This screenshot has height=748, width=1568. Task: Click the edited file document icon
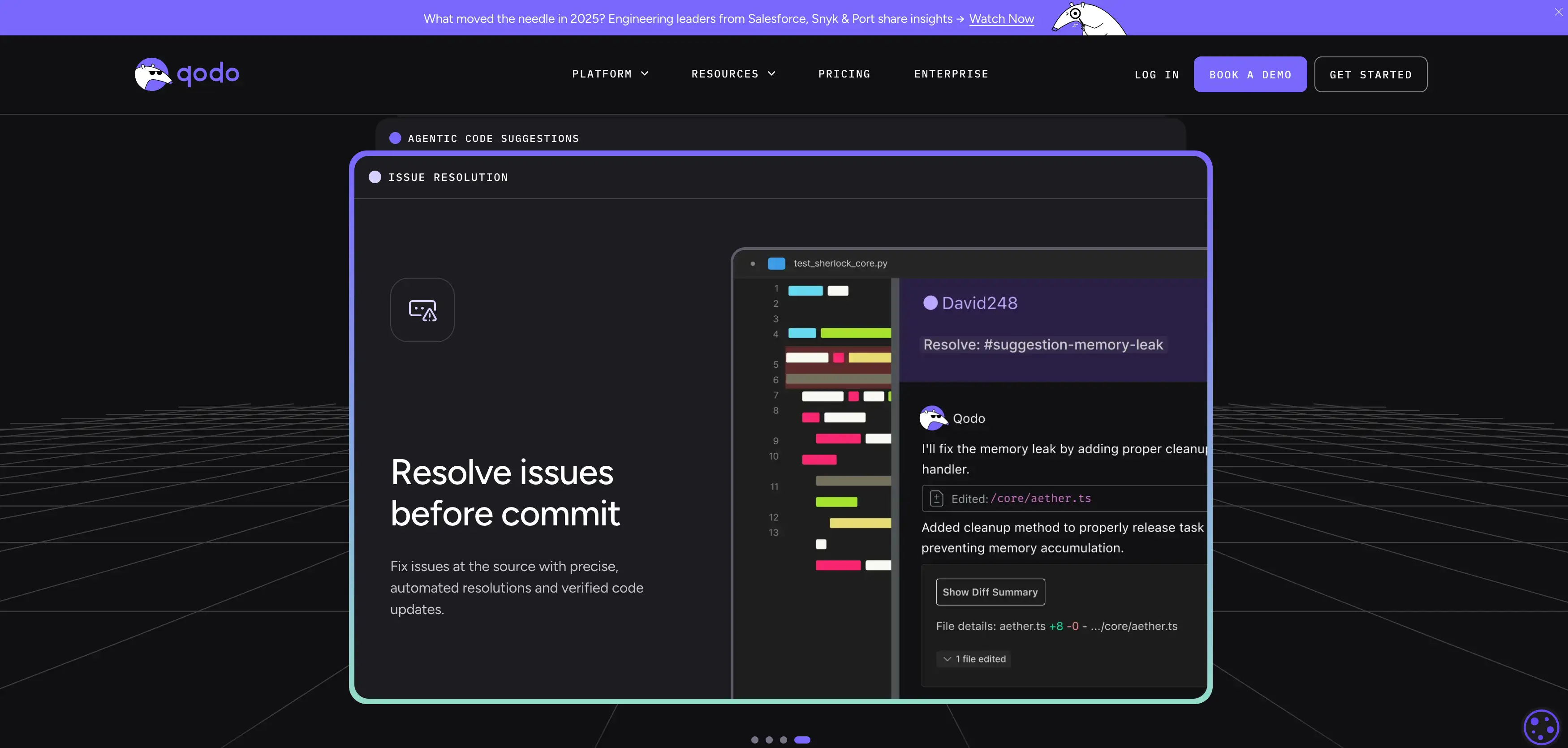tap(937, 499)
